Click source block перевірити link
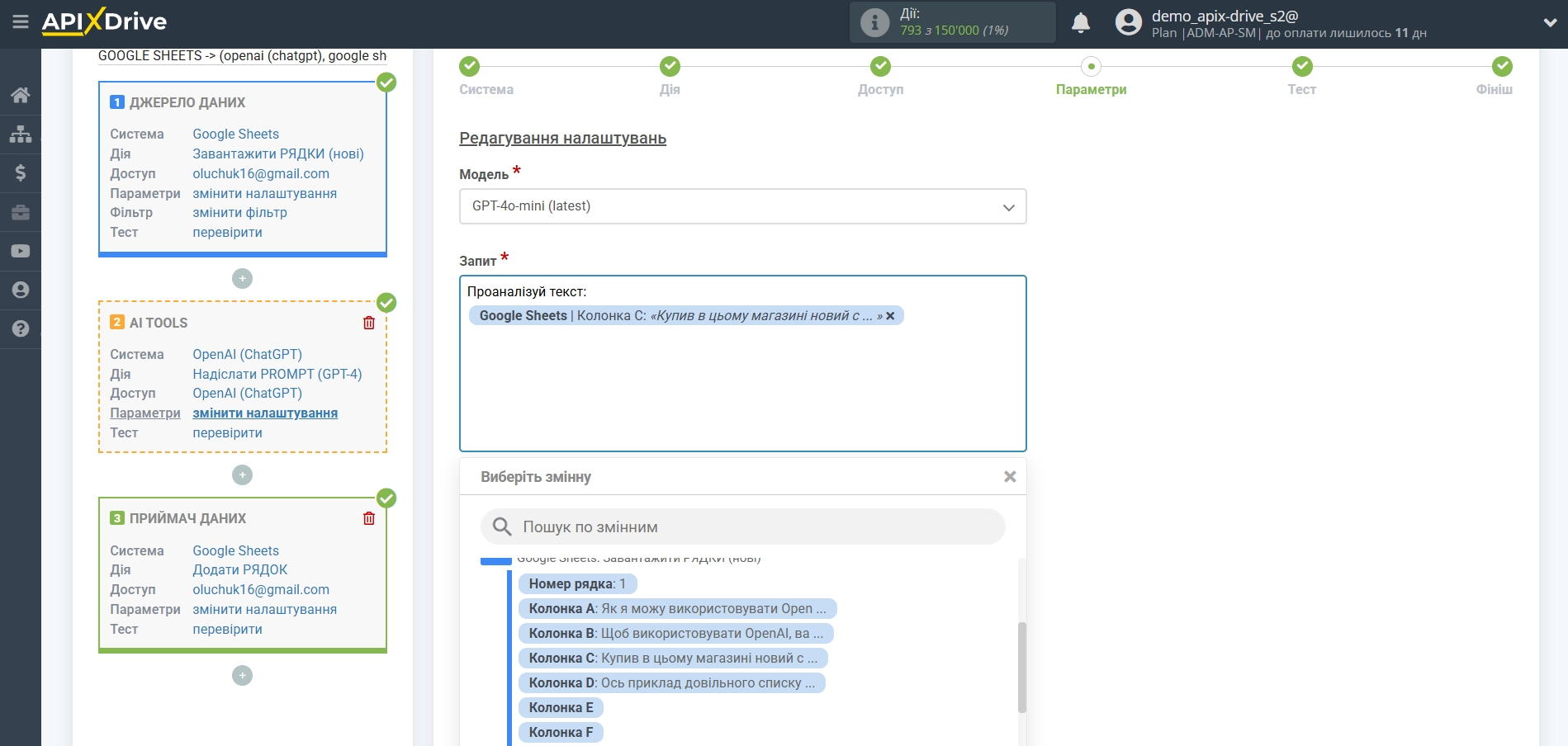The height and width of the screenshot is (746, 1568). [227, 232]
